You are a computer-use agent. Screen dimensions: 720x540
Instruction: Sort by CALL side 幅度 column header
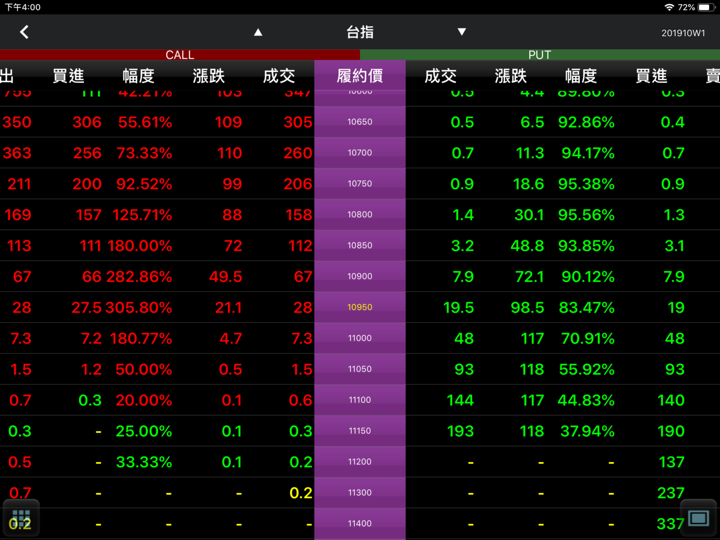(x=138, y=76)
